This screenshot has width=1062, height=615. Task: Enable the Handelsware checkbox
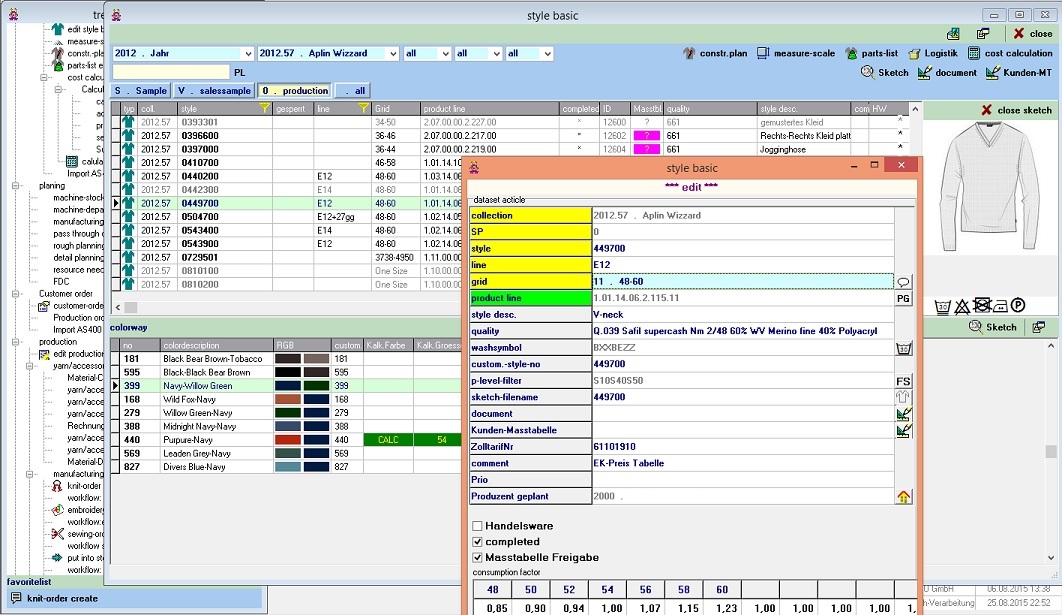pos(478,526)
